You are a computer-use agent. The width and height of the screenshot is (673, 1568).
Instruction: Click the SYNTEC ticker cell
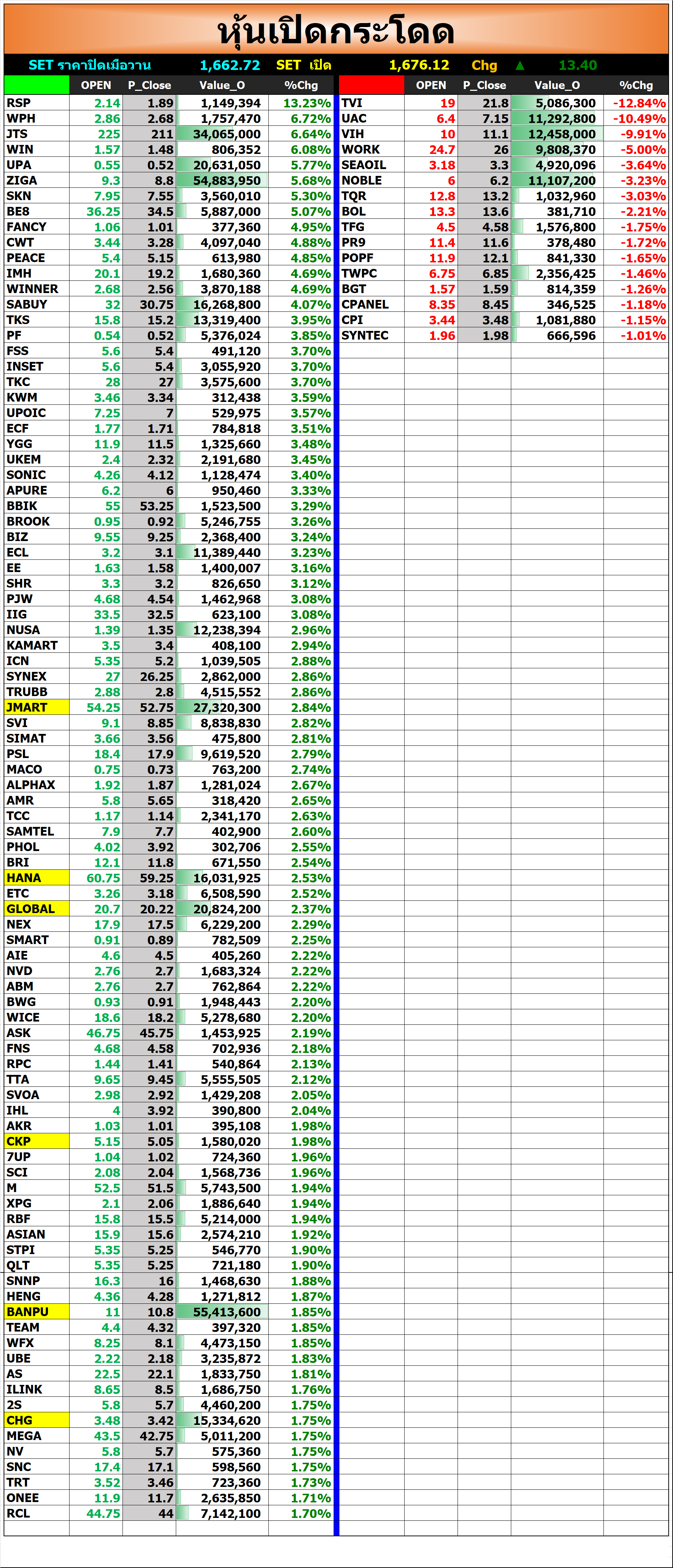coord(371,335)
